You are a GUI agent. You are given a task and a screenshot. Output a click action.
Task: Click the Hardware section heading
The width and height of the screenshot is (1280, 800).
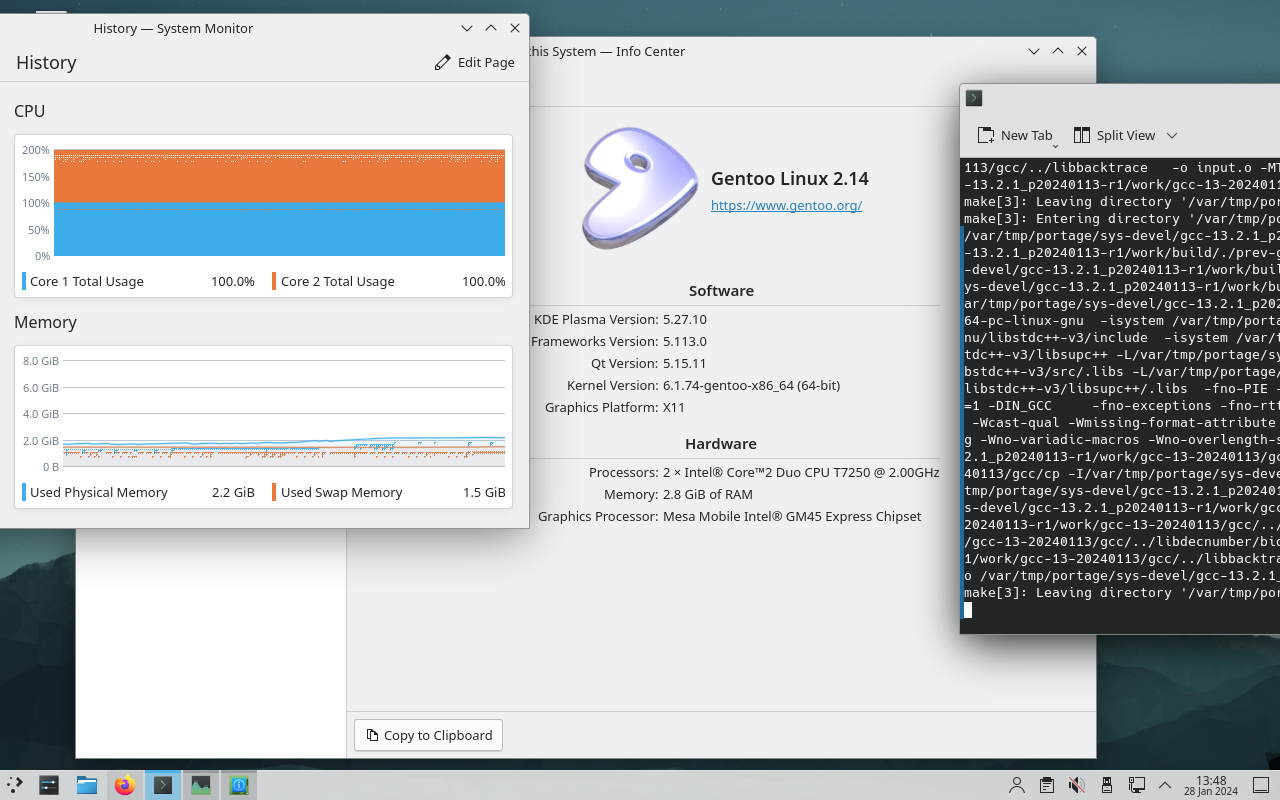[x=721, y=444]
